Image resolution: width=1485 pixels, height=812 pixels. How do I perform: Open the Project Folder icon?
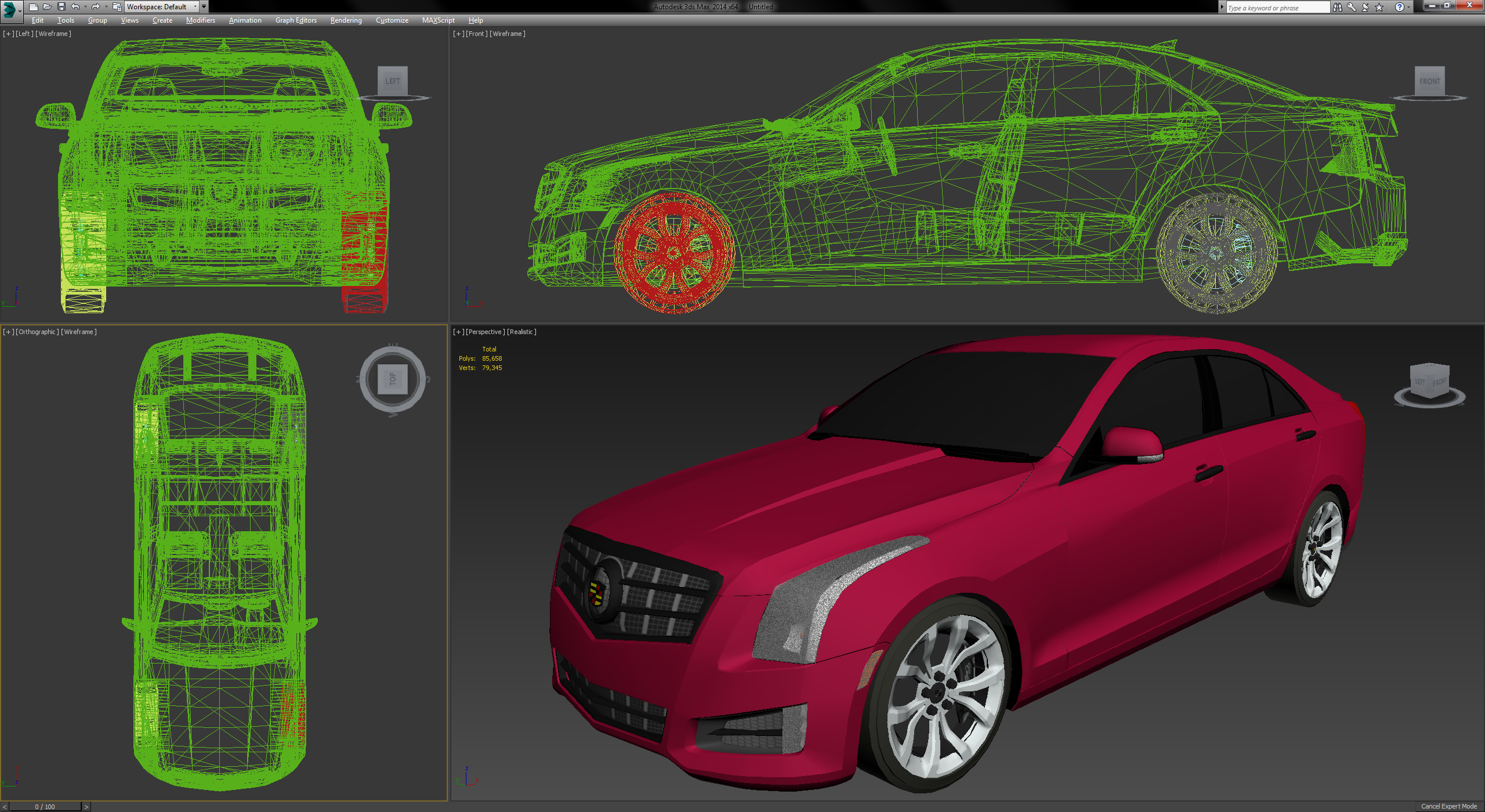tap(118, 7)
